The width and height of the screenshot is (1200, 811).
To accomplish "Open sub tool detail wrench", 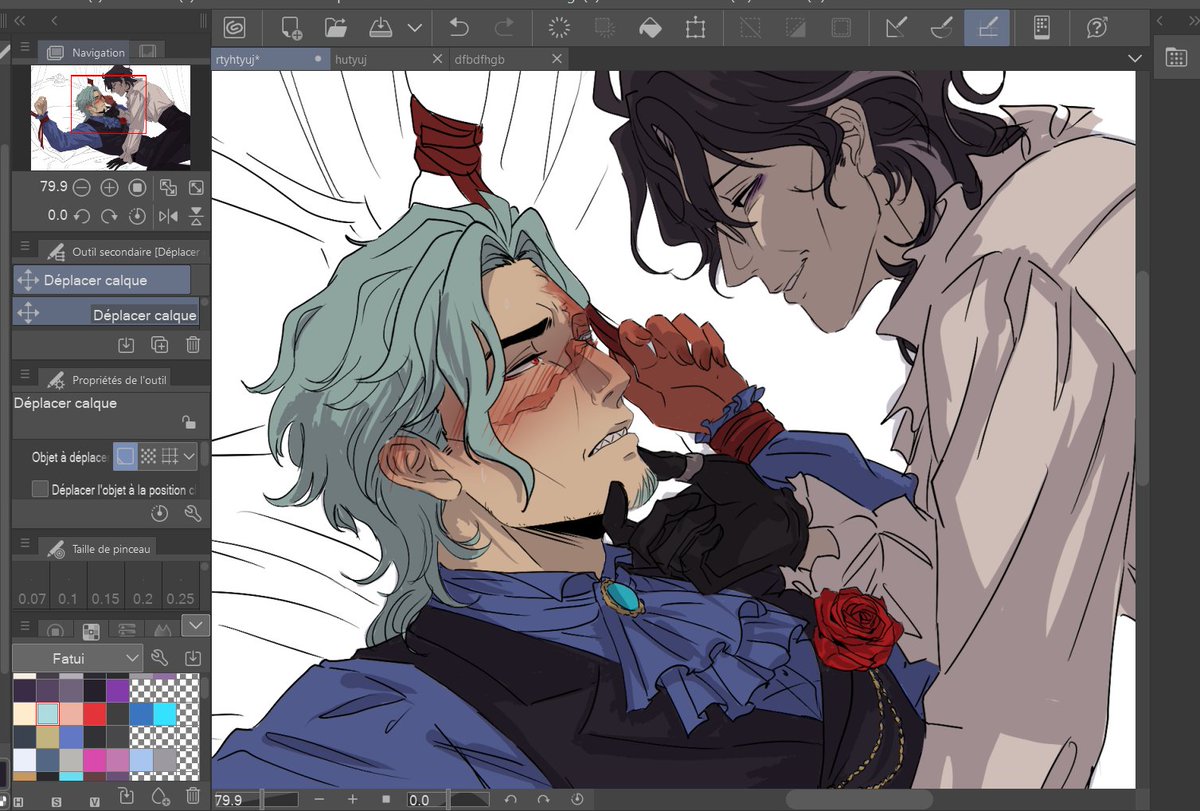I will (193, 513).
